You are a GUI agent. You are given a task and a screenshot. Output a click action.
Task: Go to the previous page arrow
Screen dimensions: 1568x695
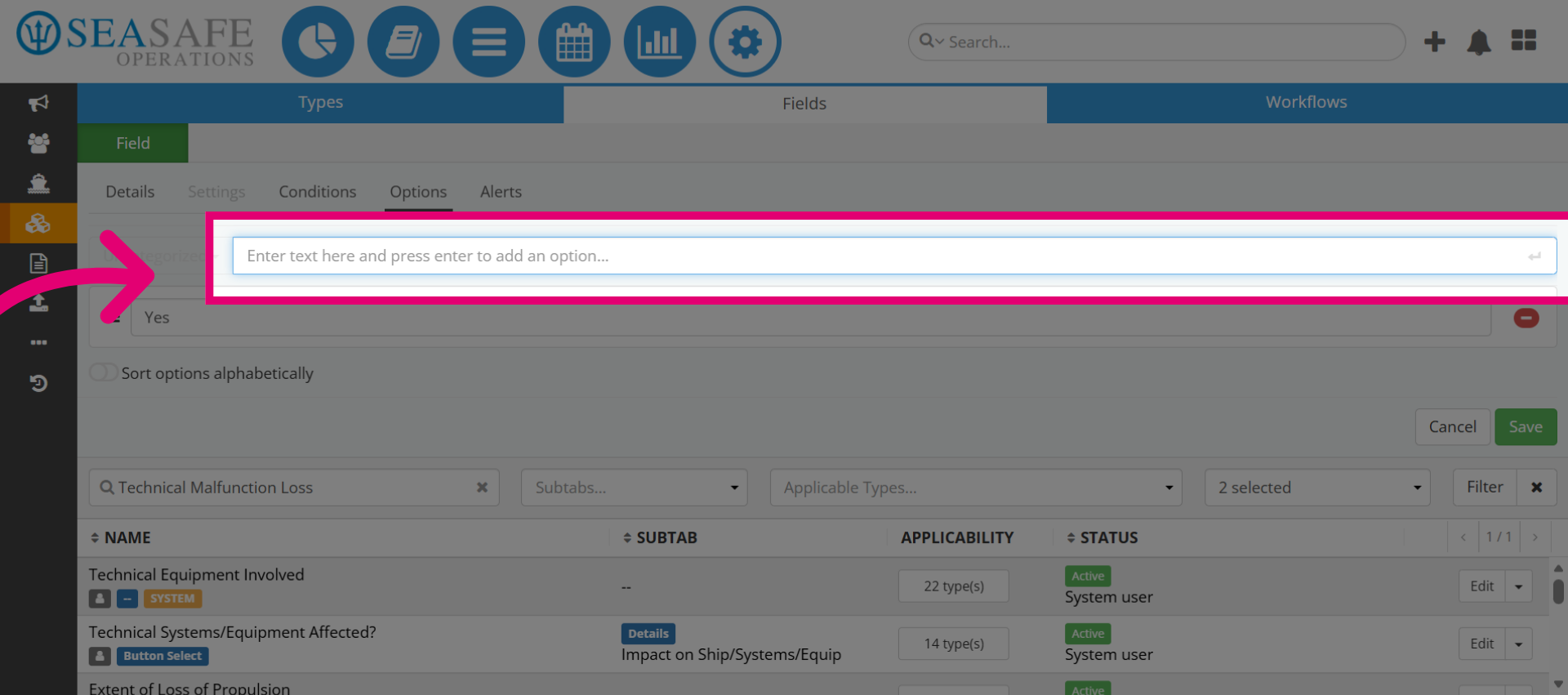click(1463, 537)
